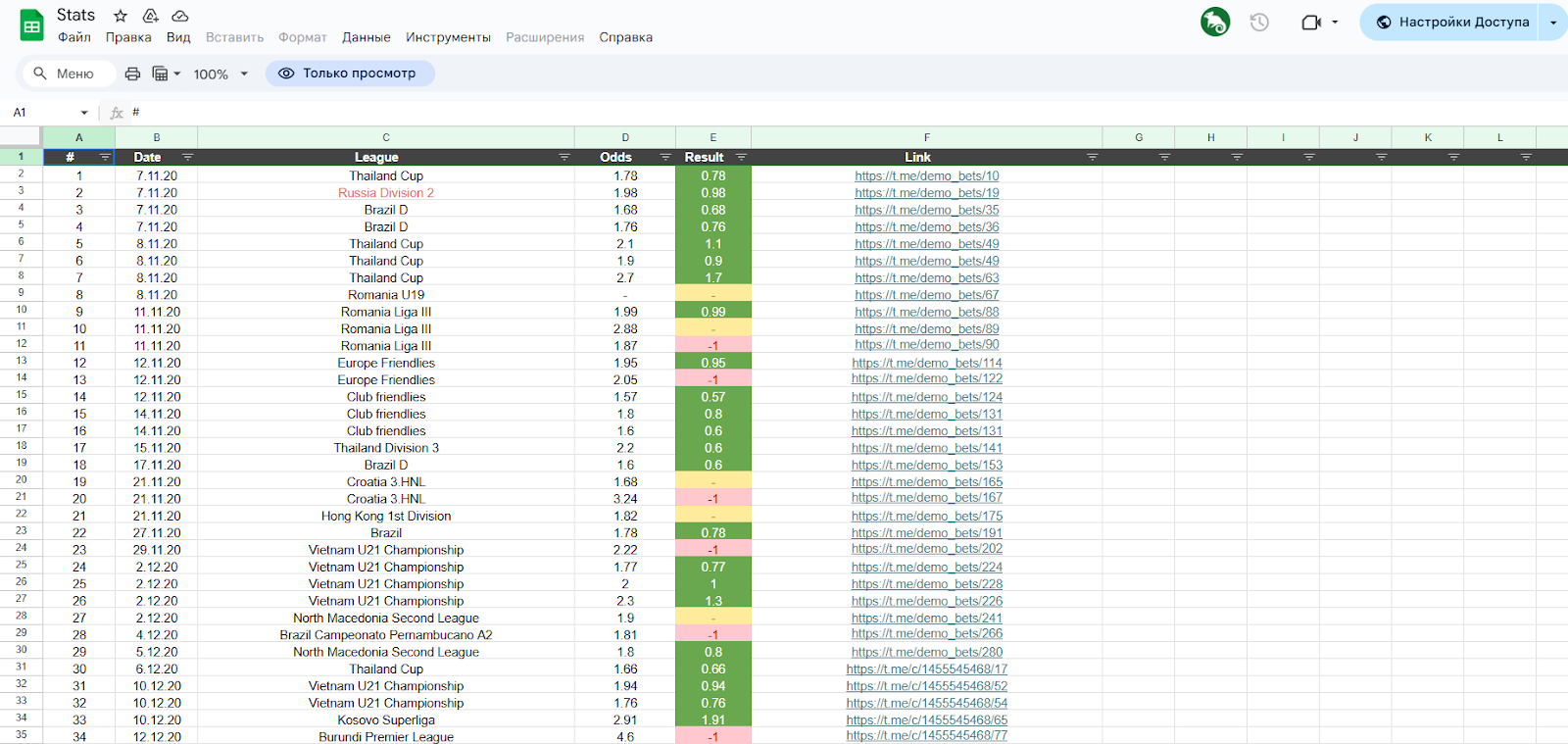Open the filter icon in column I header

[x=1309, y=157]
